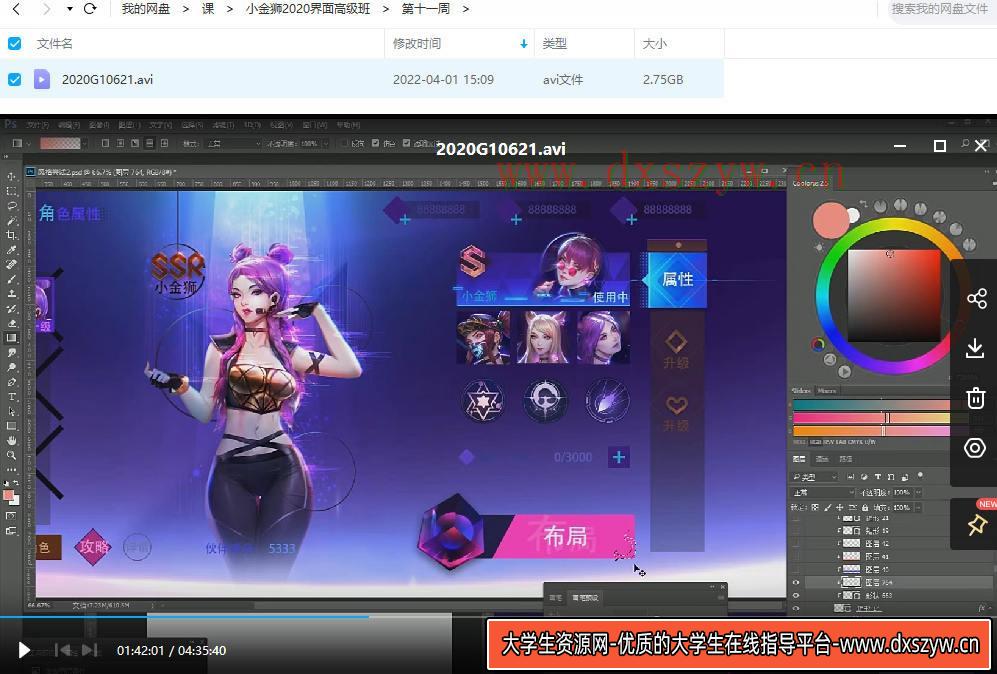Delete the video using the trash icon
The image size is (997, 674).
click(975, 398)
